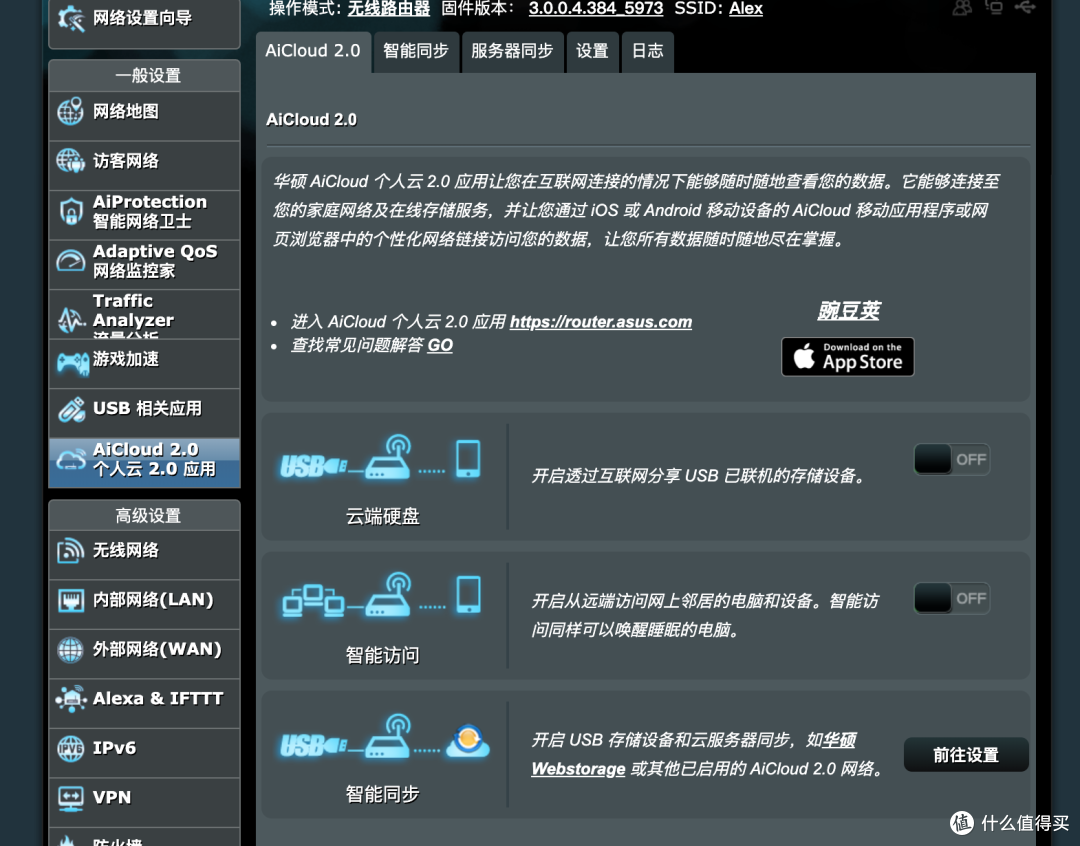Open the https://router.asus.com link
This screenshot has height=846, width=1080.
point(601,322)
